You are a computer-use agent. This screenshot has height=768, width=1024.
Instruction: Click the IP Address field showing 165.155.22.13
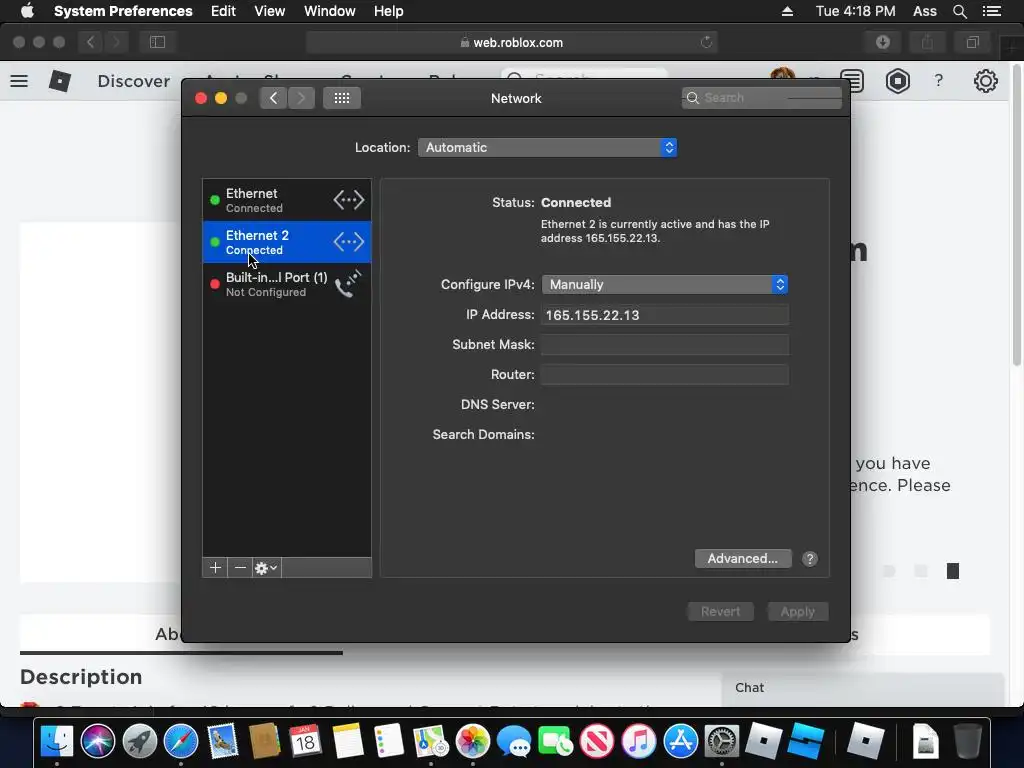665,315
